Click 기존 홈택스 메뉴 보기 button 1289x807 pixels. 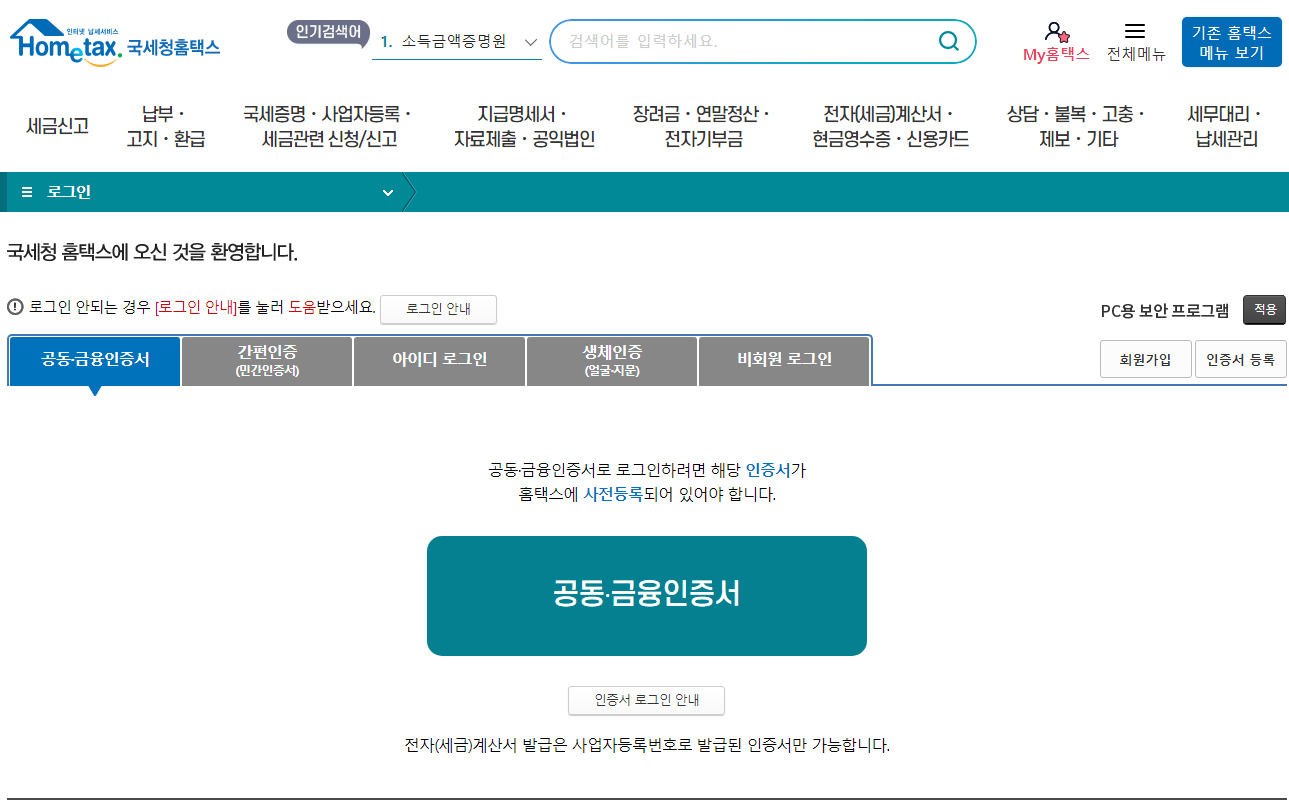[x=1231, y=42]
